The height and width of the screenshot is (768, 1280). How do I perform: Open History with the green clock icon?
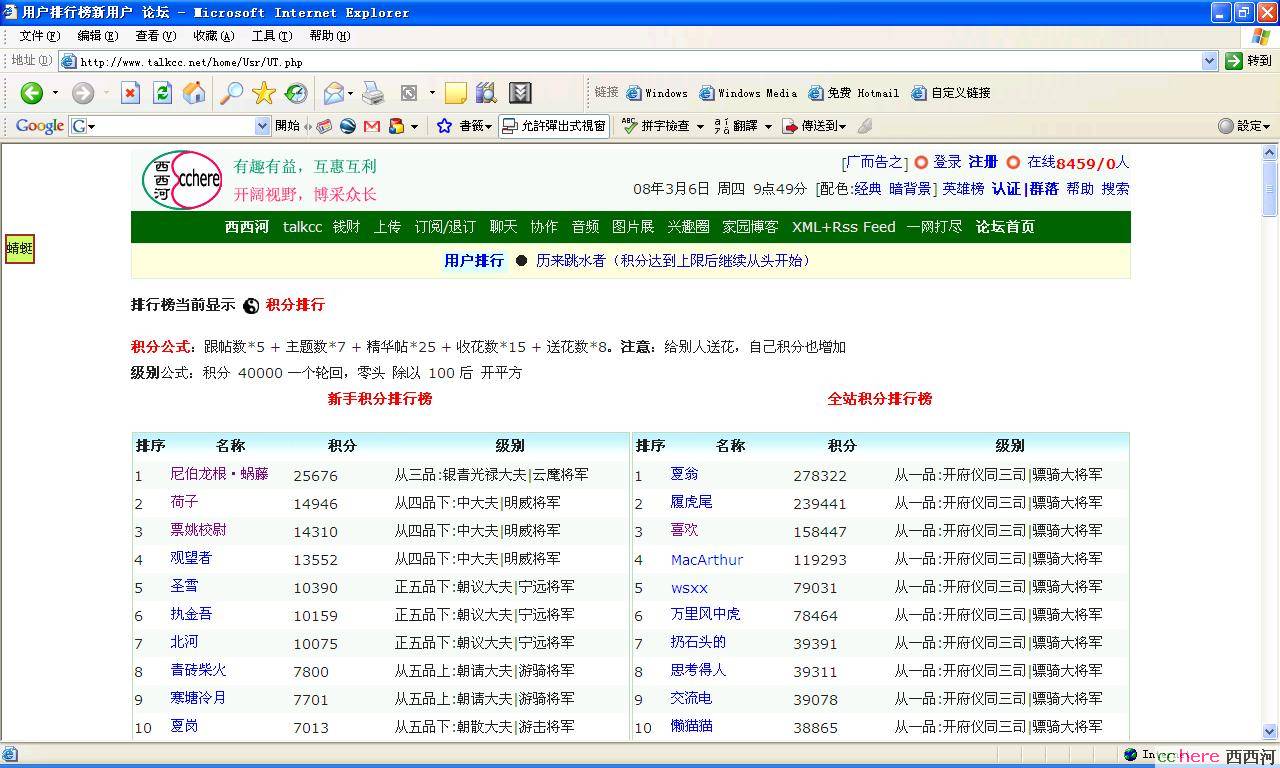pos(296,93)
